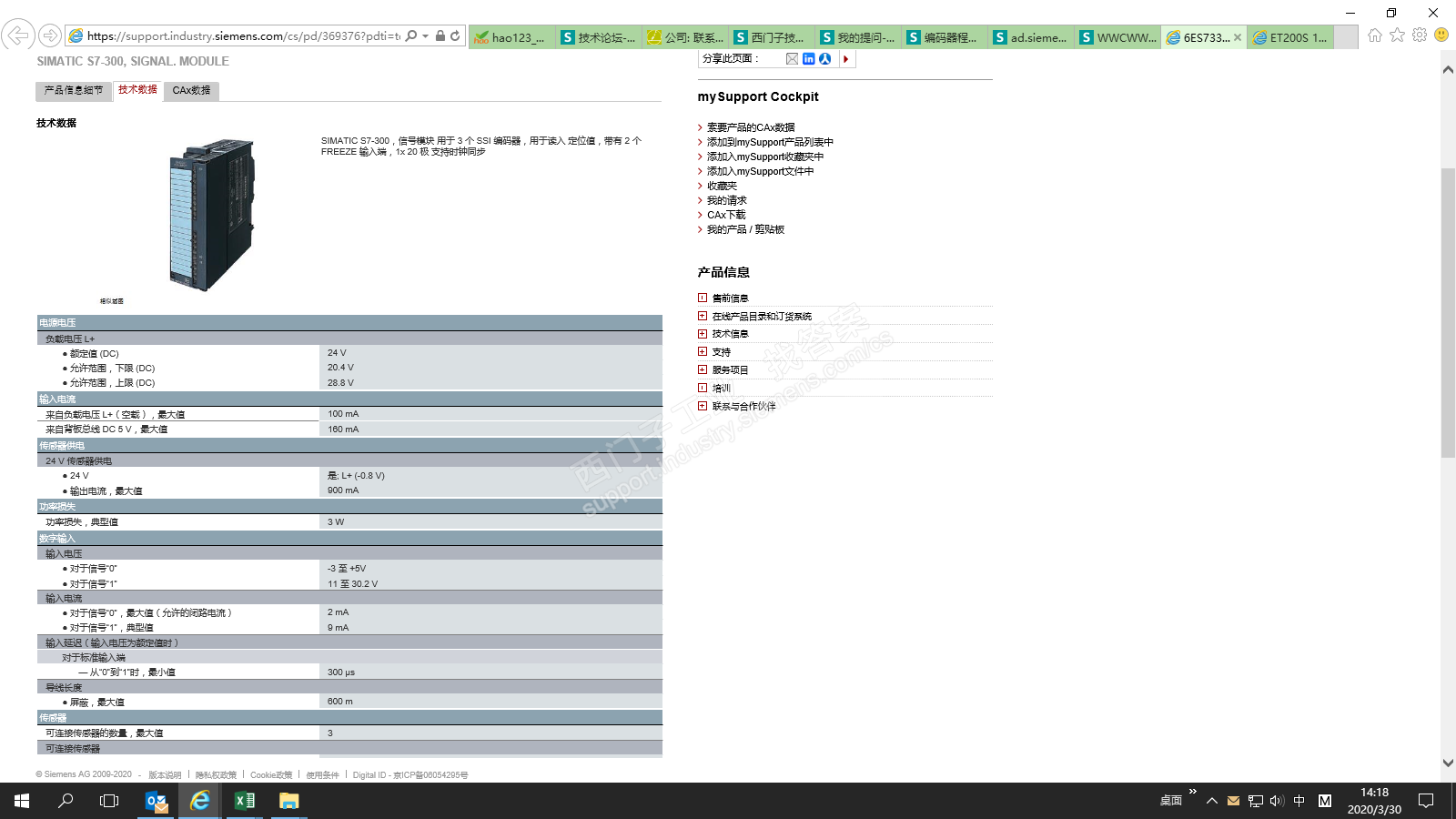Close the 6ES733 browser tab
Screen dimensions: 1456x819
[1238, 37]
